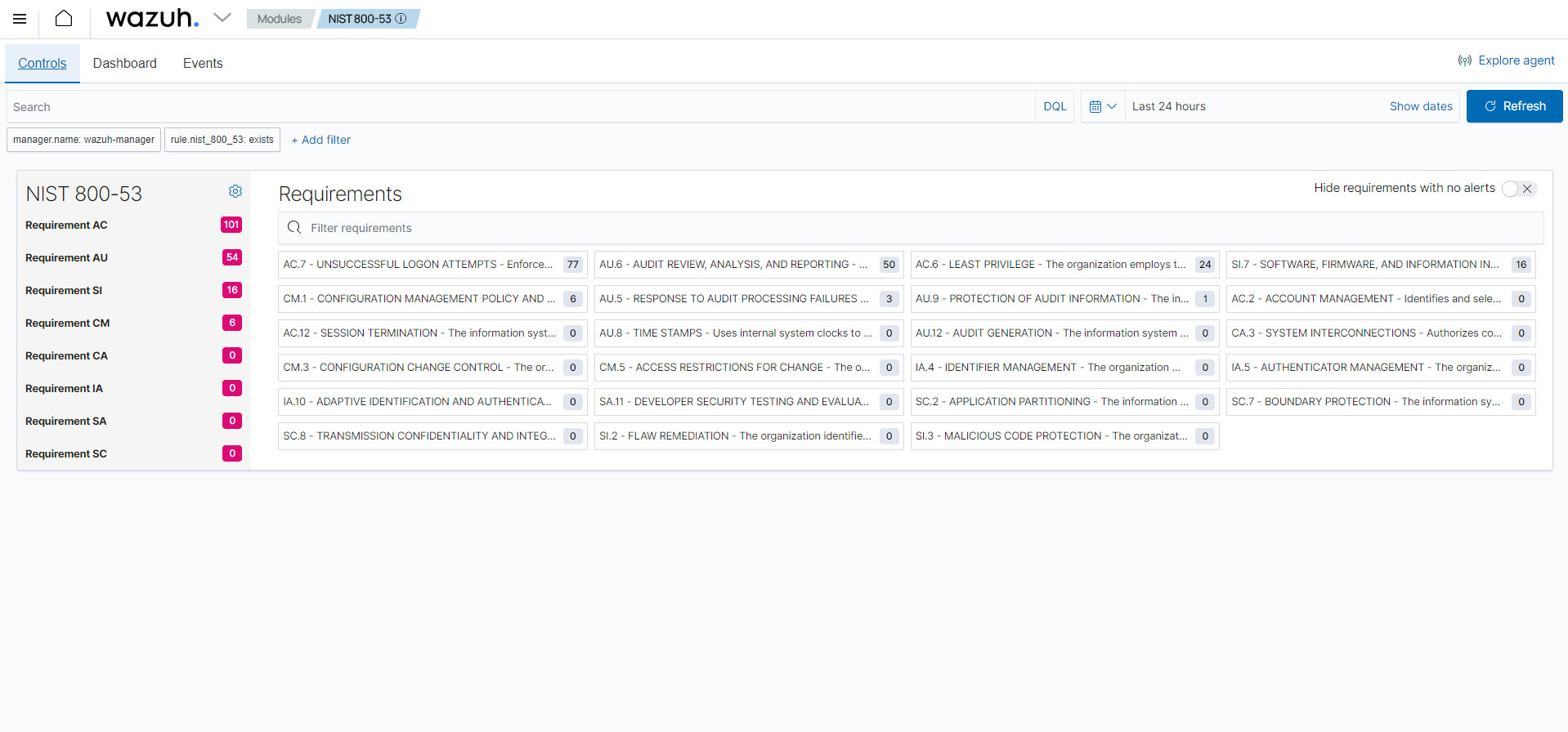This screenshot has width=1568, height=732.
Task: Open AC.2 Account Management requirement
Action: (x=1381, y=299)
